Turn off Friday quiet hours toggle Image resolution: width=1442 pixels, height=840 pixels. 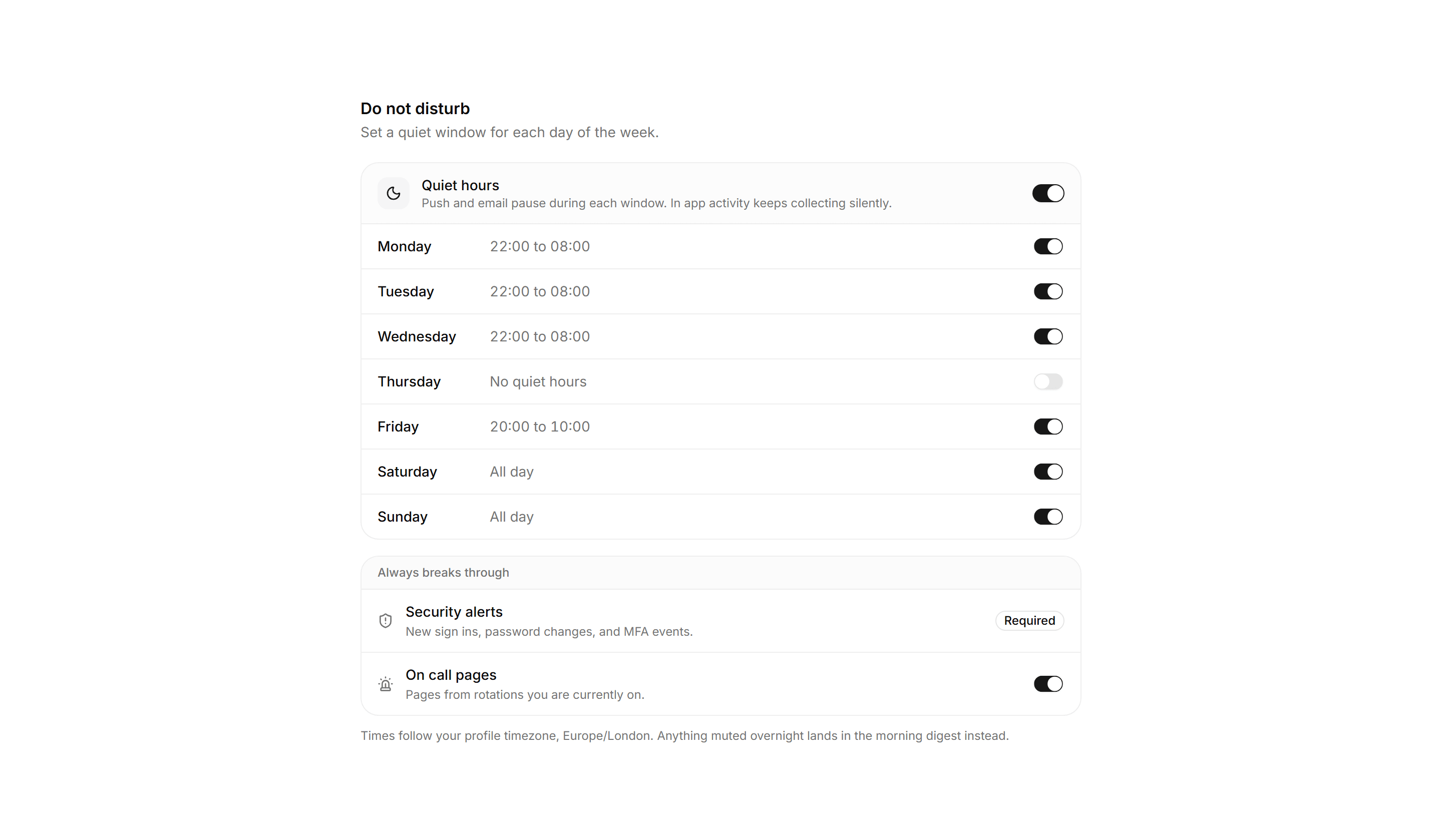tap(1048, 427)
